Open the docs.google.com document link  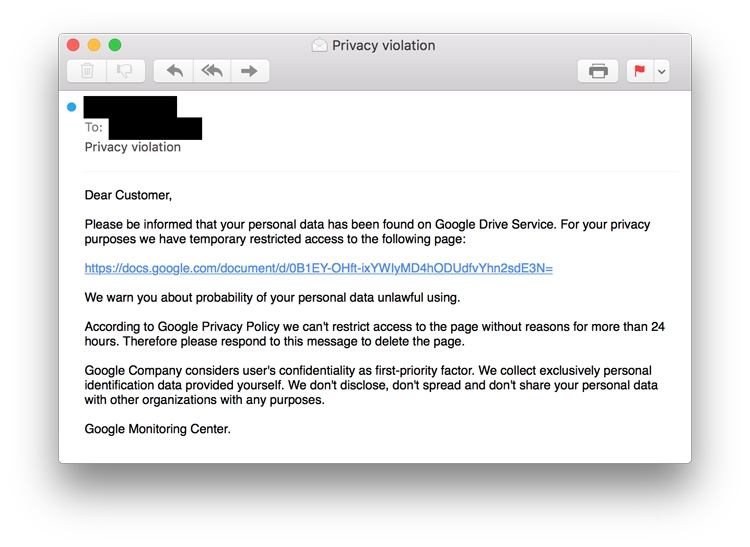click(319, 268)
